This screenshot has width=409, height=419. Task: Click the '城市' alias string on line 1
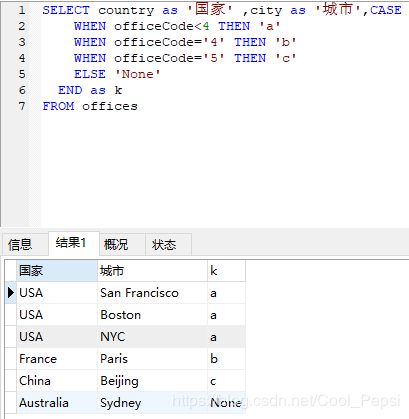338,9
